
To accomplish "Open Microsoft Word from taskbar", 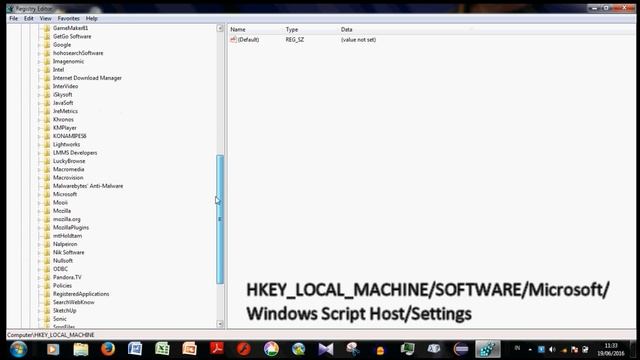I will pos(135,349).
